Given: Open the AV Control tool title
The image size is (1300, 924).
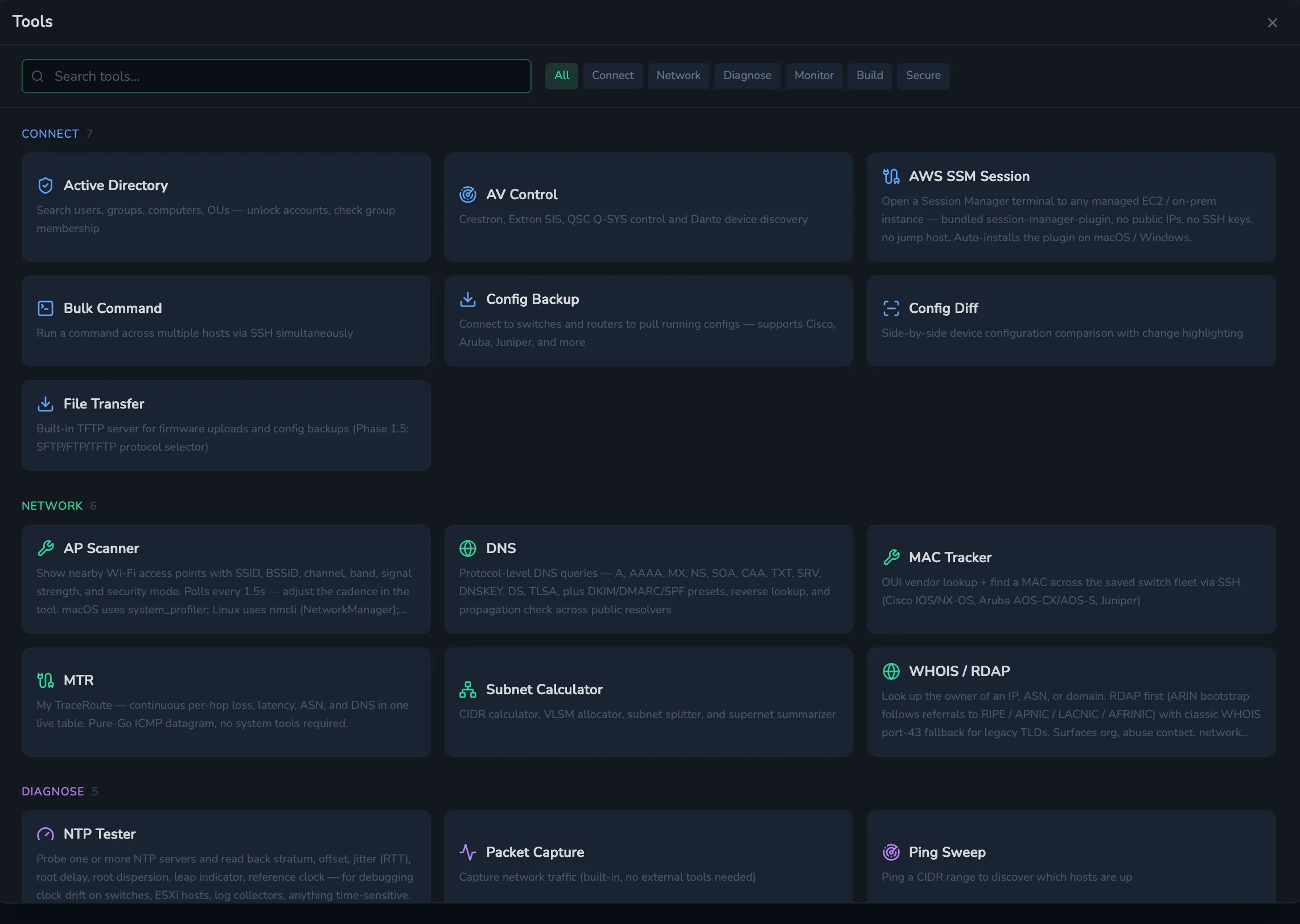Looking at the screenshot, I should 521,195.
